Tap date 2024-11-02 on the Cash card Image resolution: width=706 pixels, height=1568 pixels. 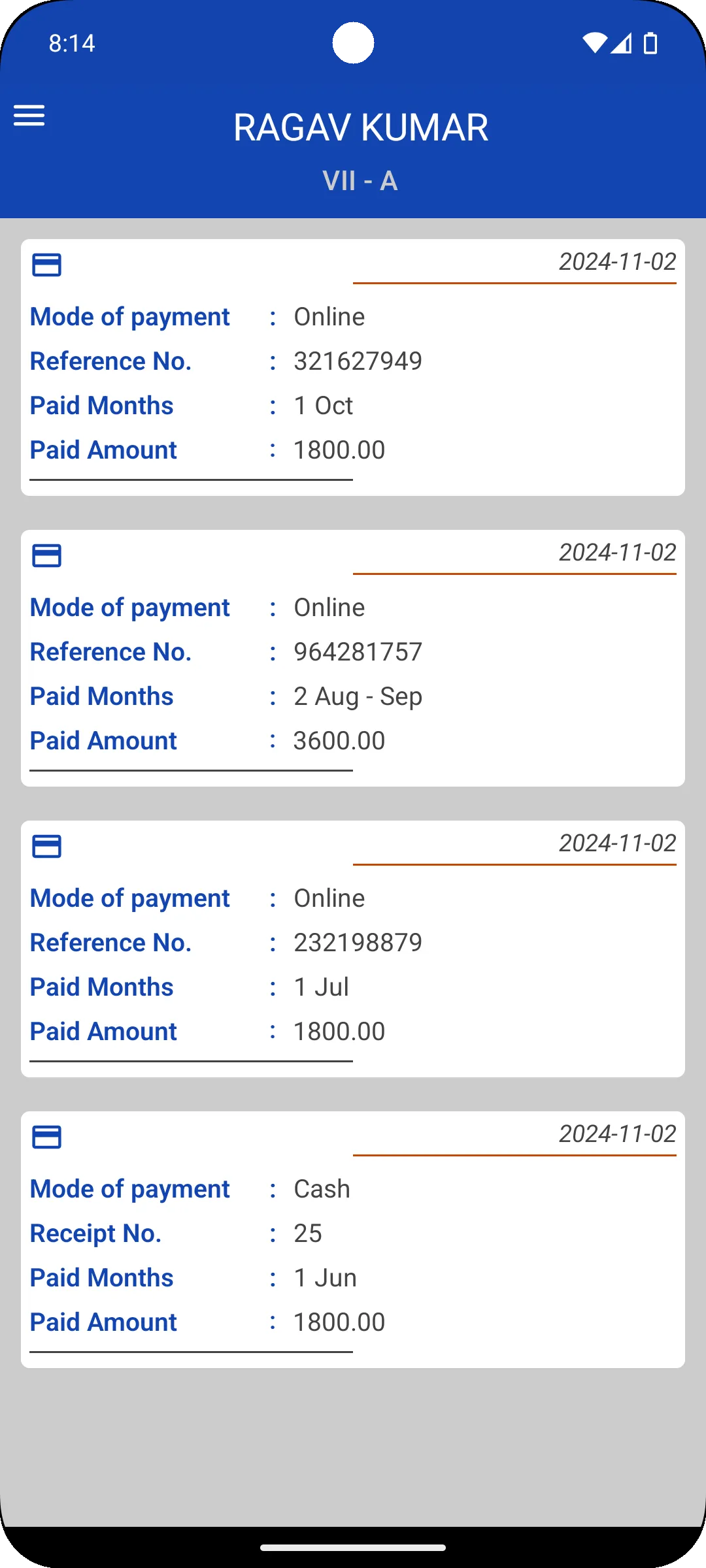pos(617,1134)
